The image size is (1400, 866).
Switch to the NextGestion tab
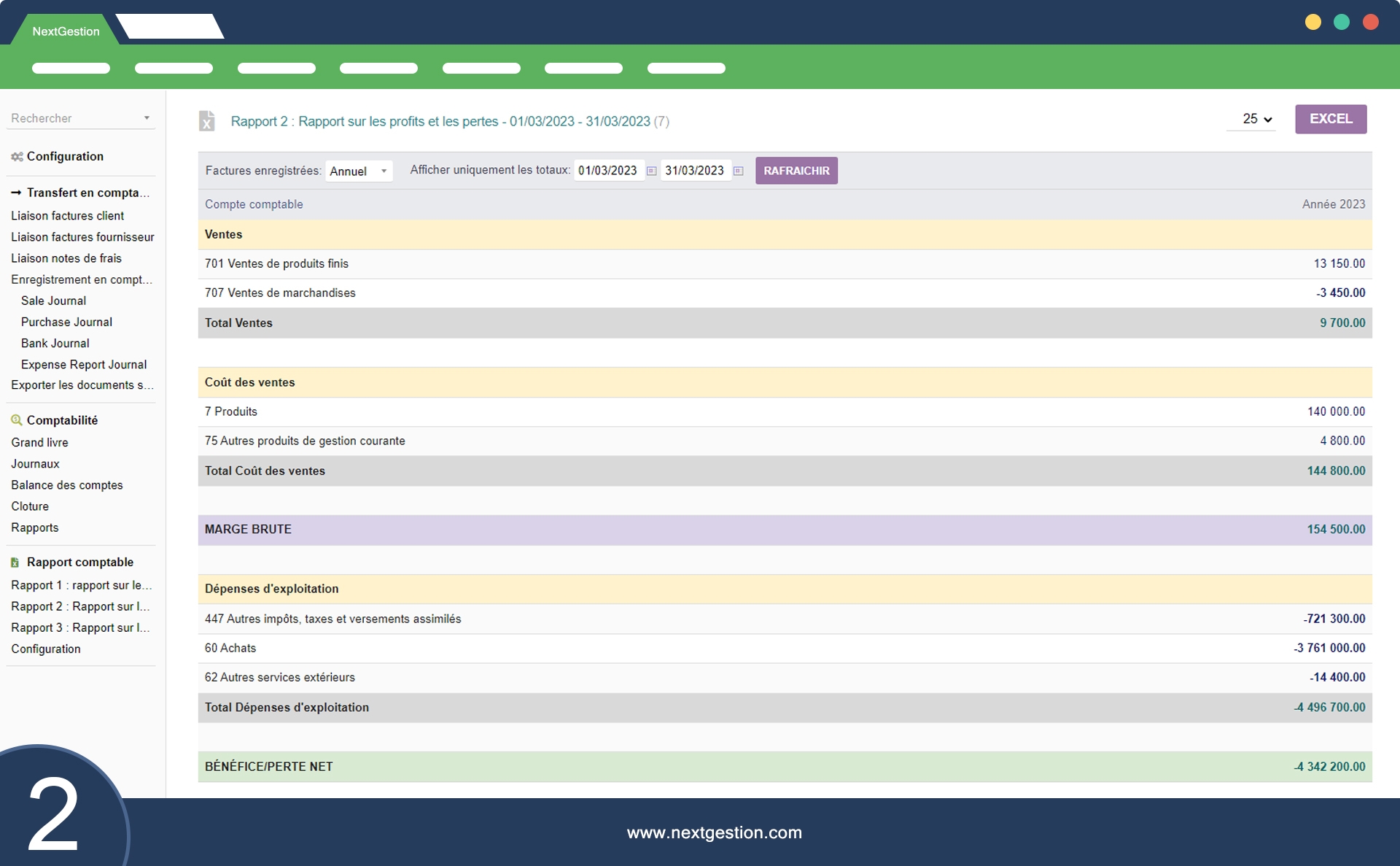[66, 31]
